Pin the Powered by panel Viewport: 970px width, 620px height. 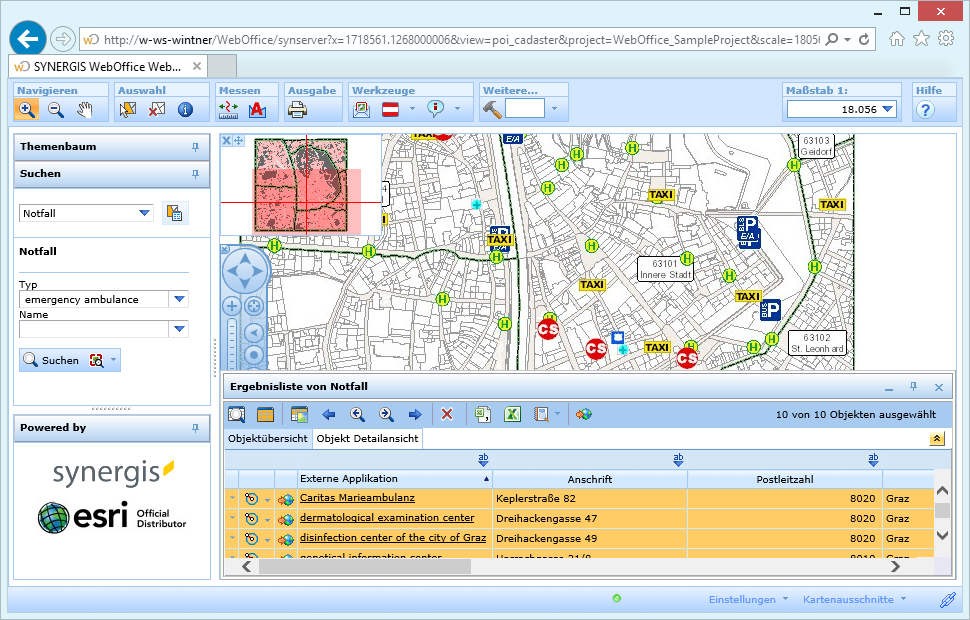click(x=196, y=427)
